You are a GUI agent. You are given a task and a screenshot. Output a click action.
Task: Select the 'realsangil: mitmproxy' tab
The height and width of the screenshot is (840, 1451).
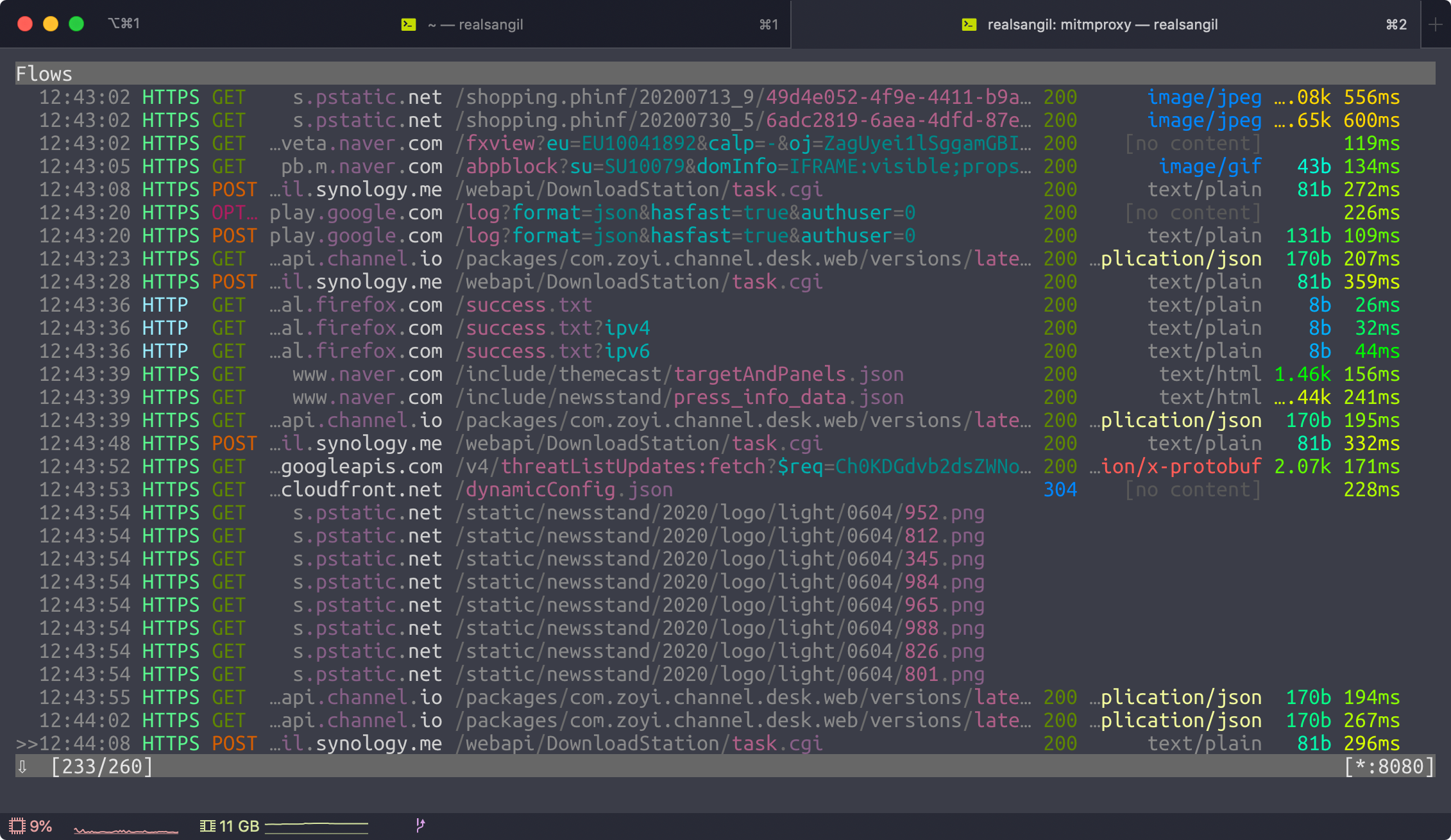(1106, 24)
